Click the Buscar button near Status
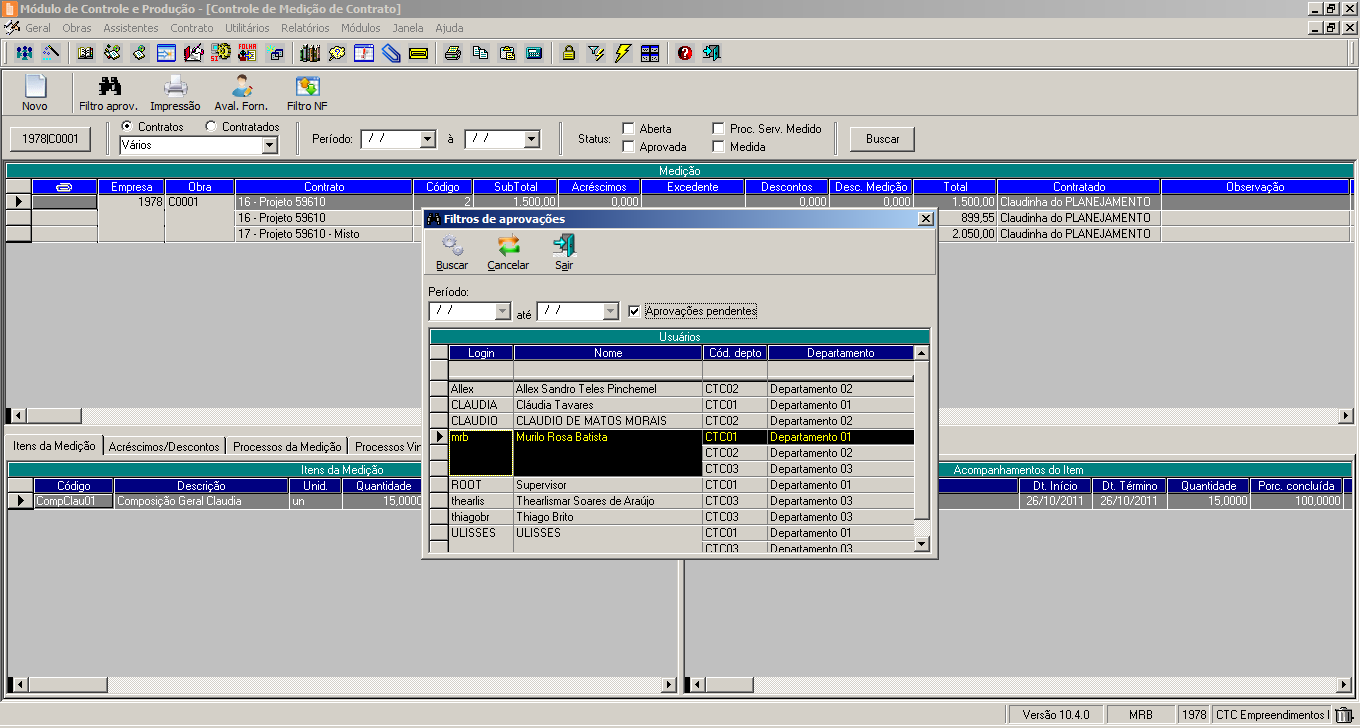 (882, 139)
